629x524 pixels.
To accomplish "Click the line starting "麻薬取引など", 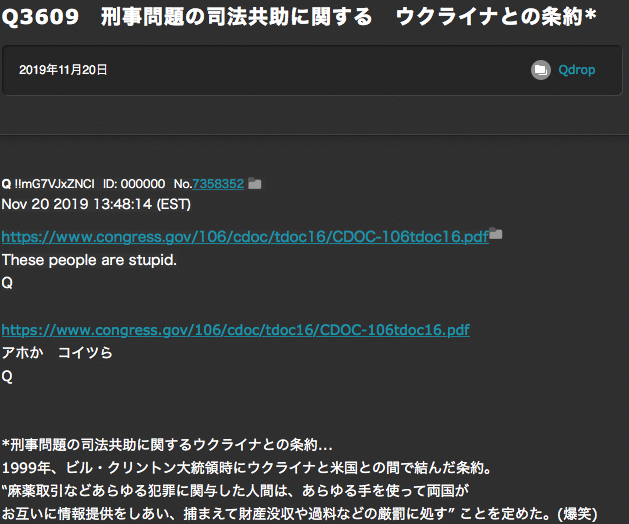I will [x=235, y=491].
